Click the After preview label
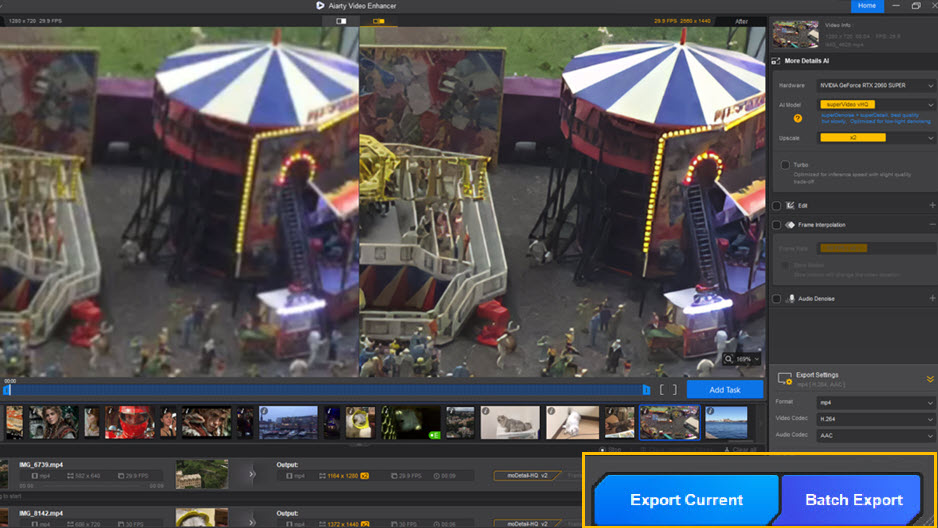 (x=741, y=21)
